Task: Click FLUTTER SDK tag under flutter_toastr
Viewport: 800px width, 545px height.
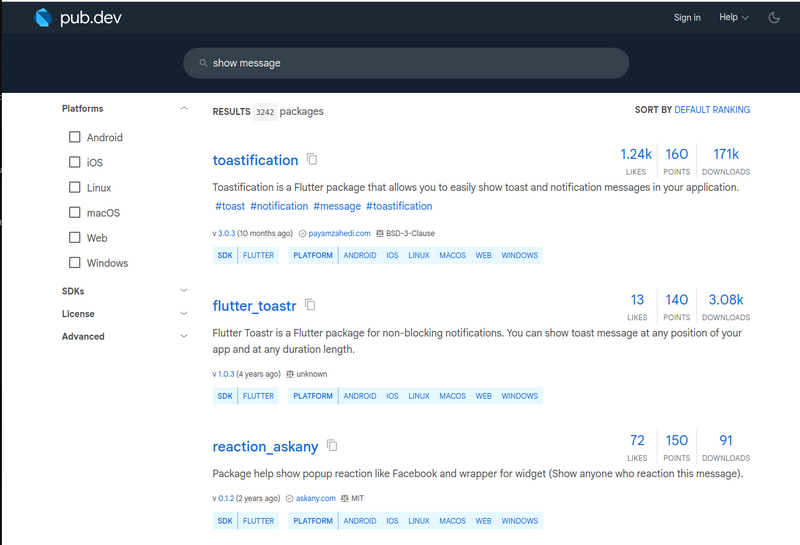Action: point(258,396)
